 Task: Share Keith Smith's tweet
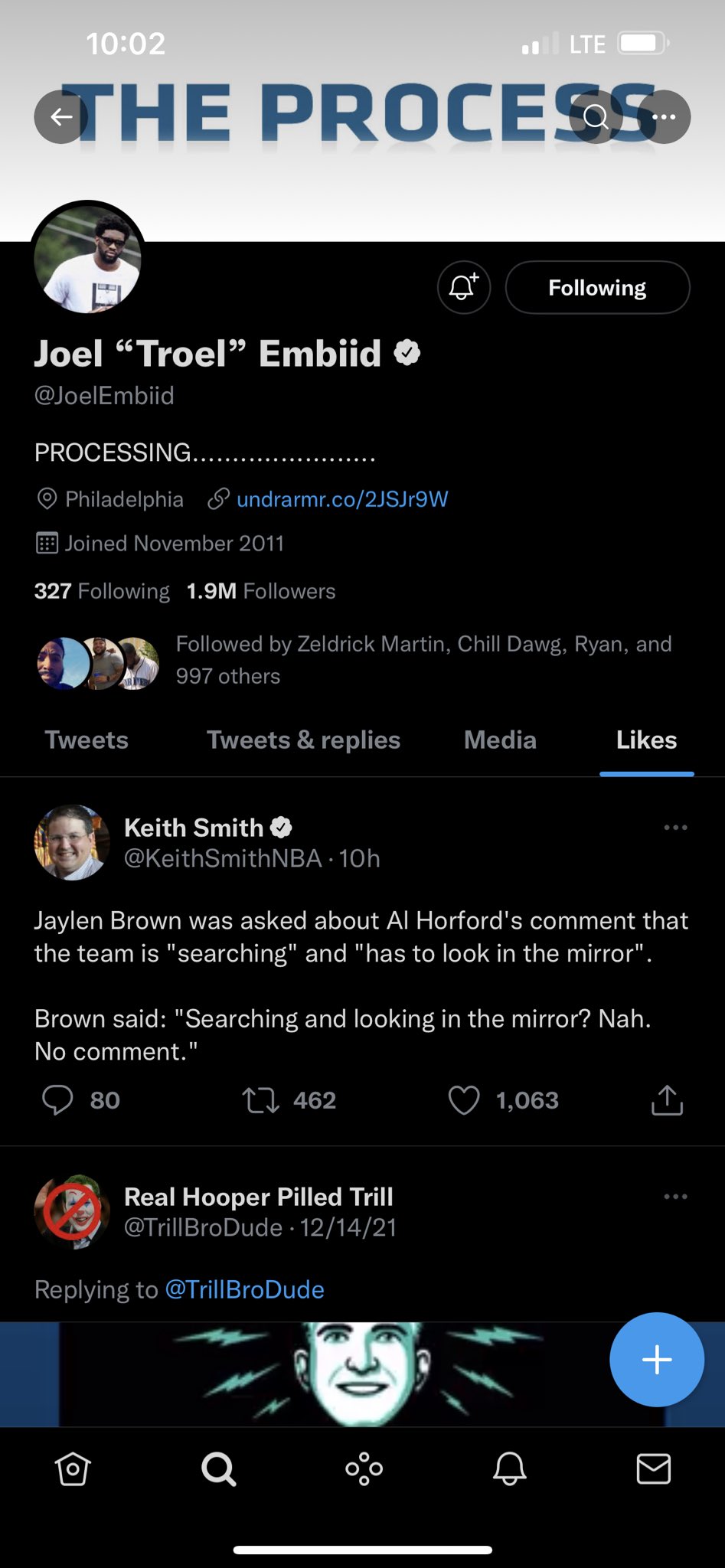pos(666,1100)
